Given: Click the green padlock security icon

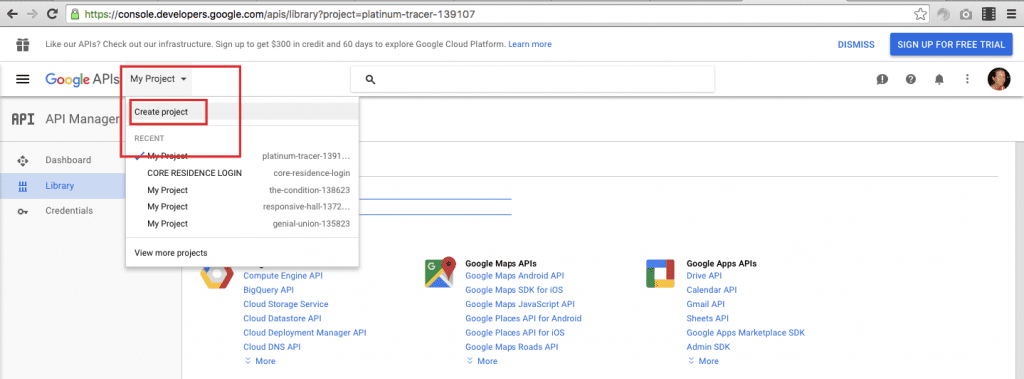Looking at the screenshot, I should pyautogui.click(x=76, y=13).
